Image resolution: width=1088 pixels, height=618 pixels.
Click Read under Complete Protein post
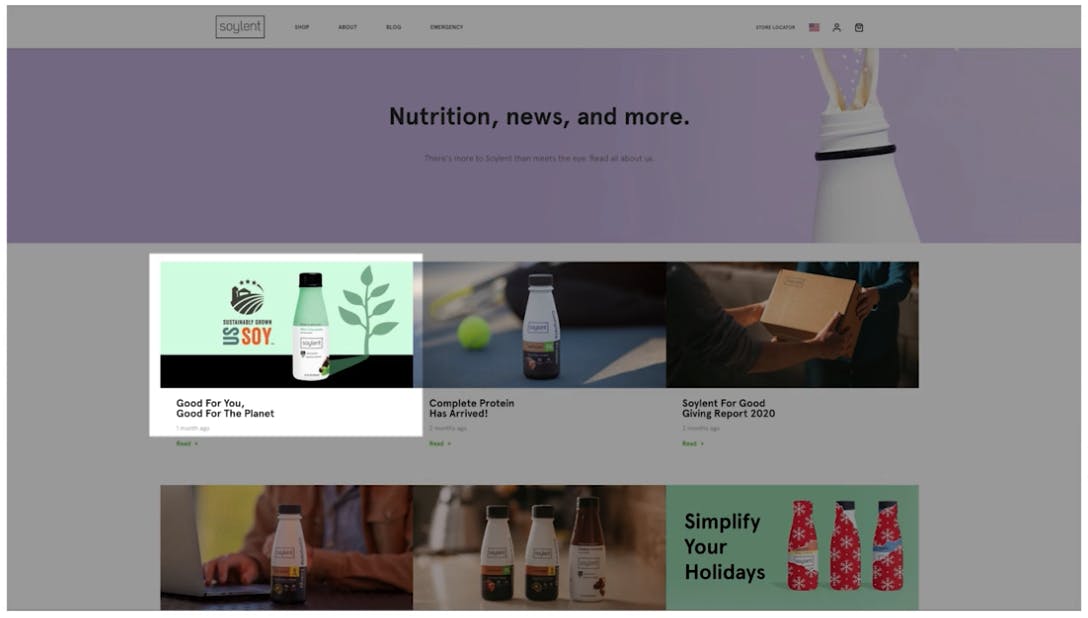440,443
